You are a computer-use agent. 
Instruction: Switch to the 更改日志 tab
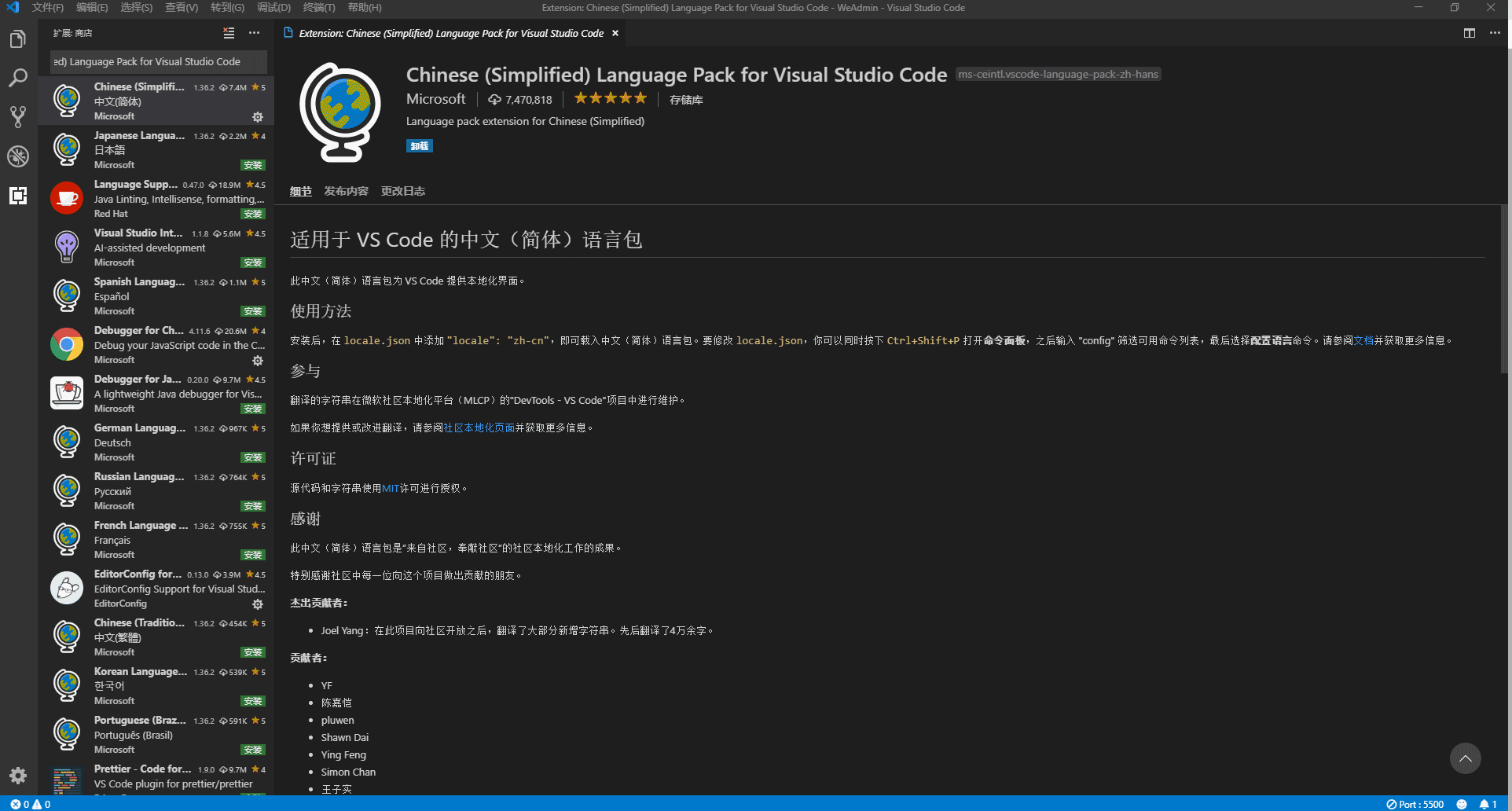coord(402,191)
